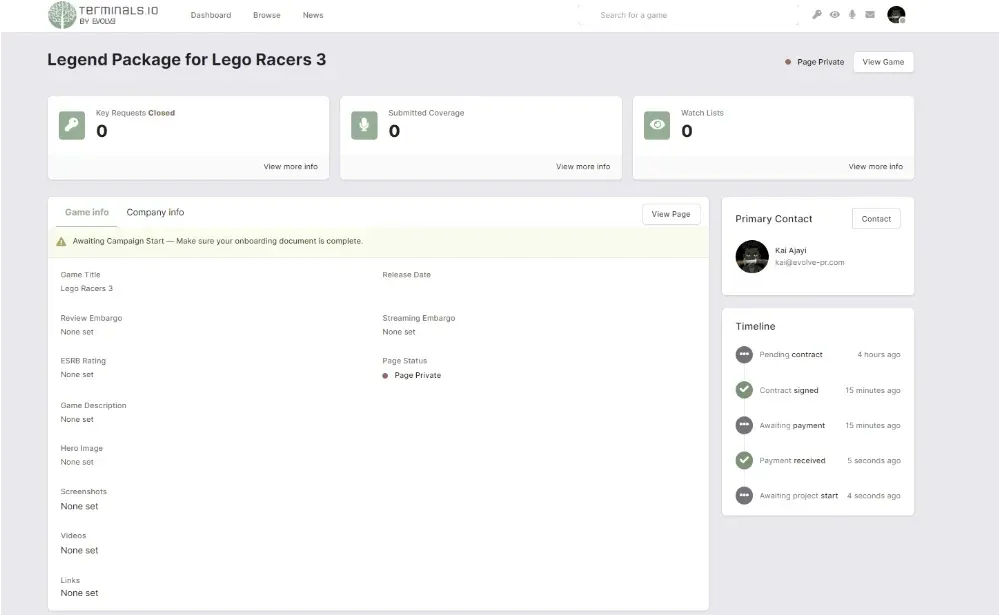This screenshot has width=999, height=615.
Task: Click the Terminals.io tree logo
Action: tap(62, 15)
